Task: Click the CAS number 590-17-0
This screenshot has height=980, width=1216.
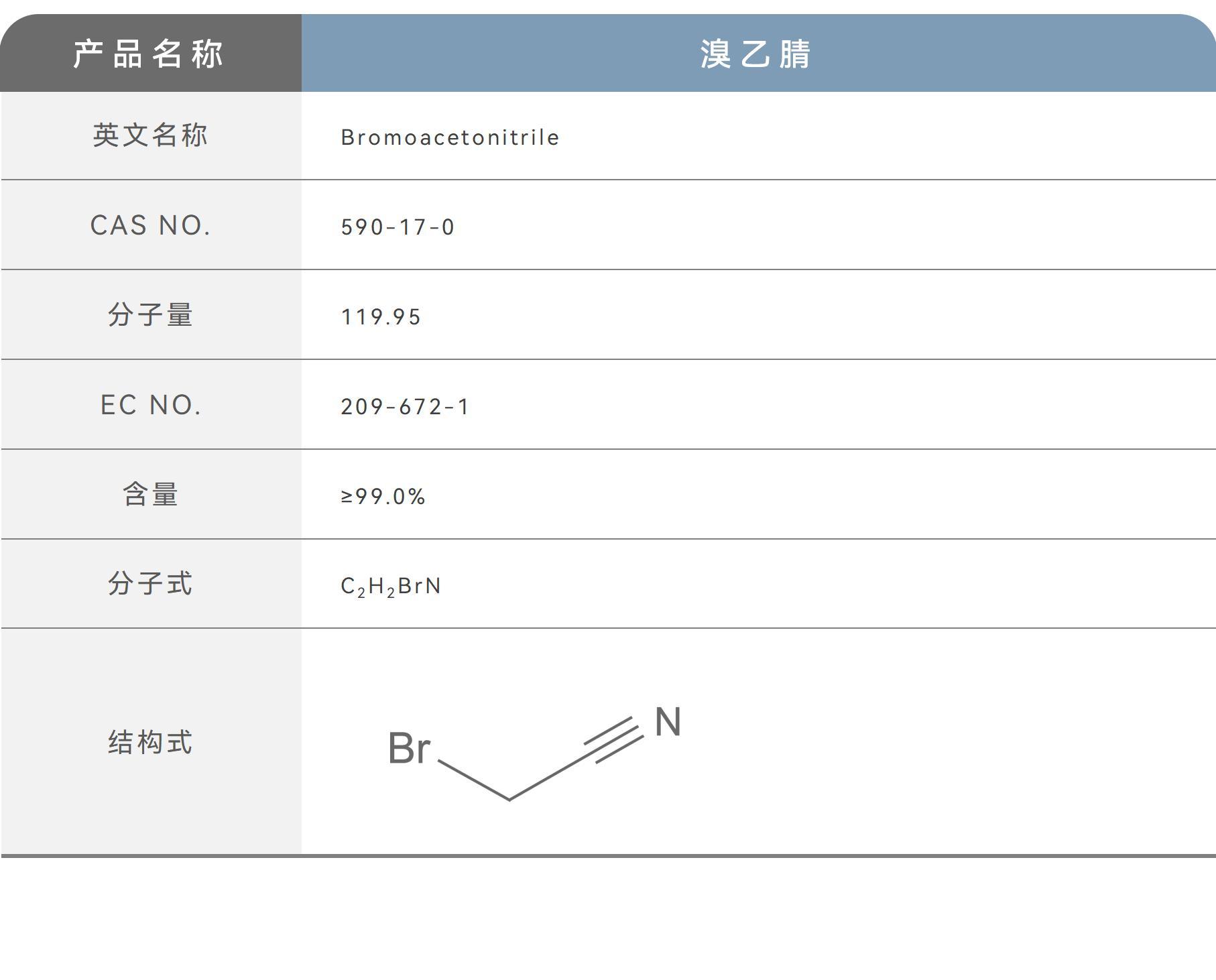Action: [398, 227]
